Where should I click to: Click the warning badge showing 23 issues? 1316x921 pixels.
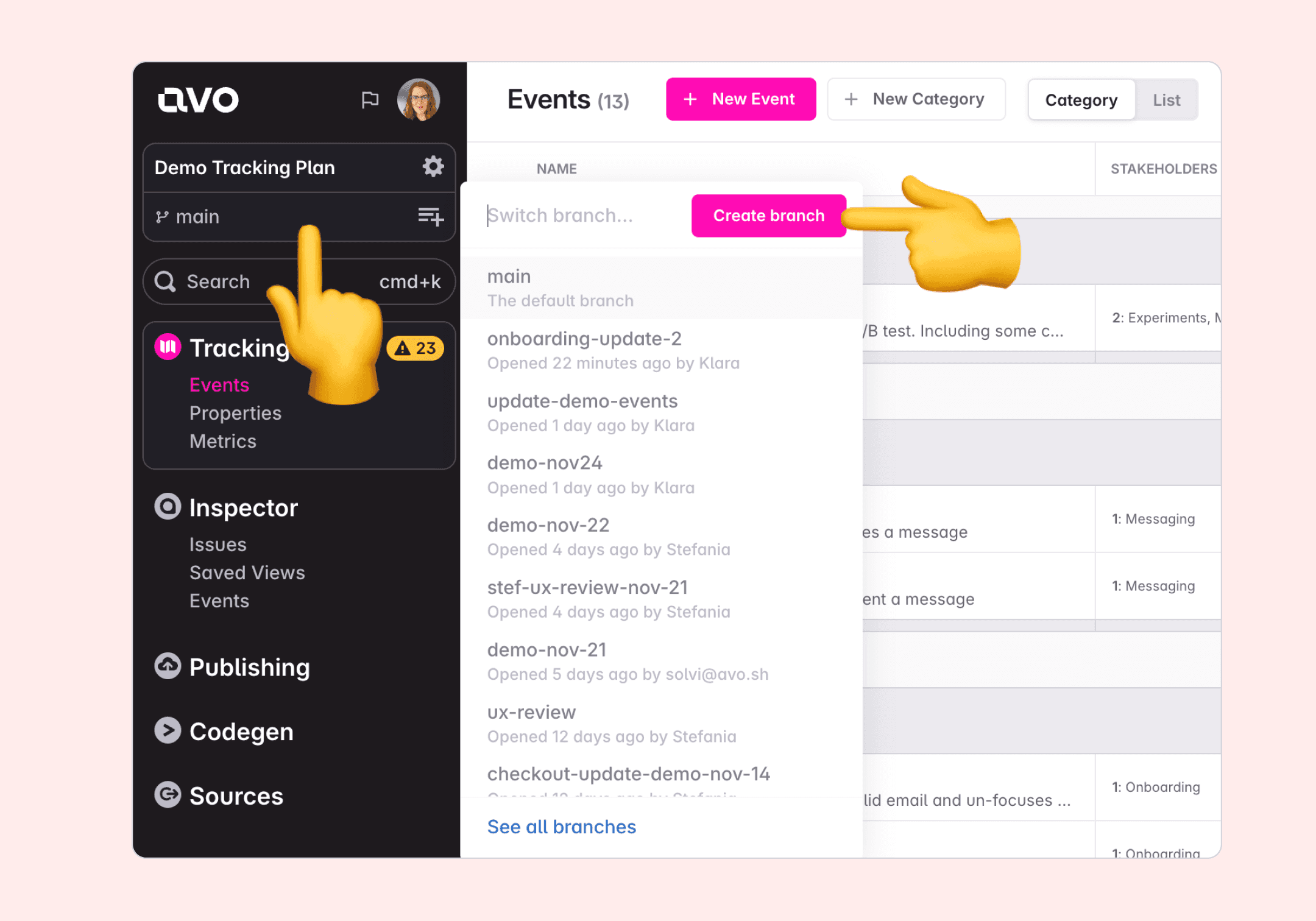[415, 349]
